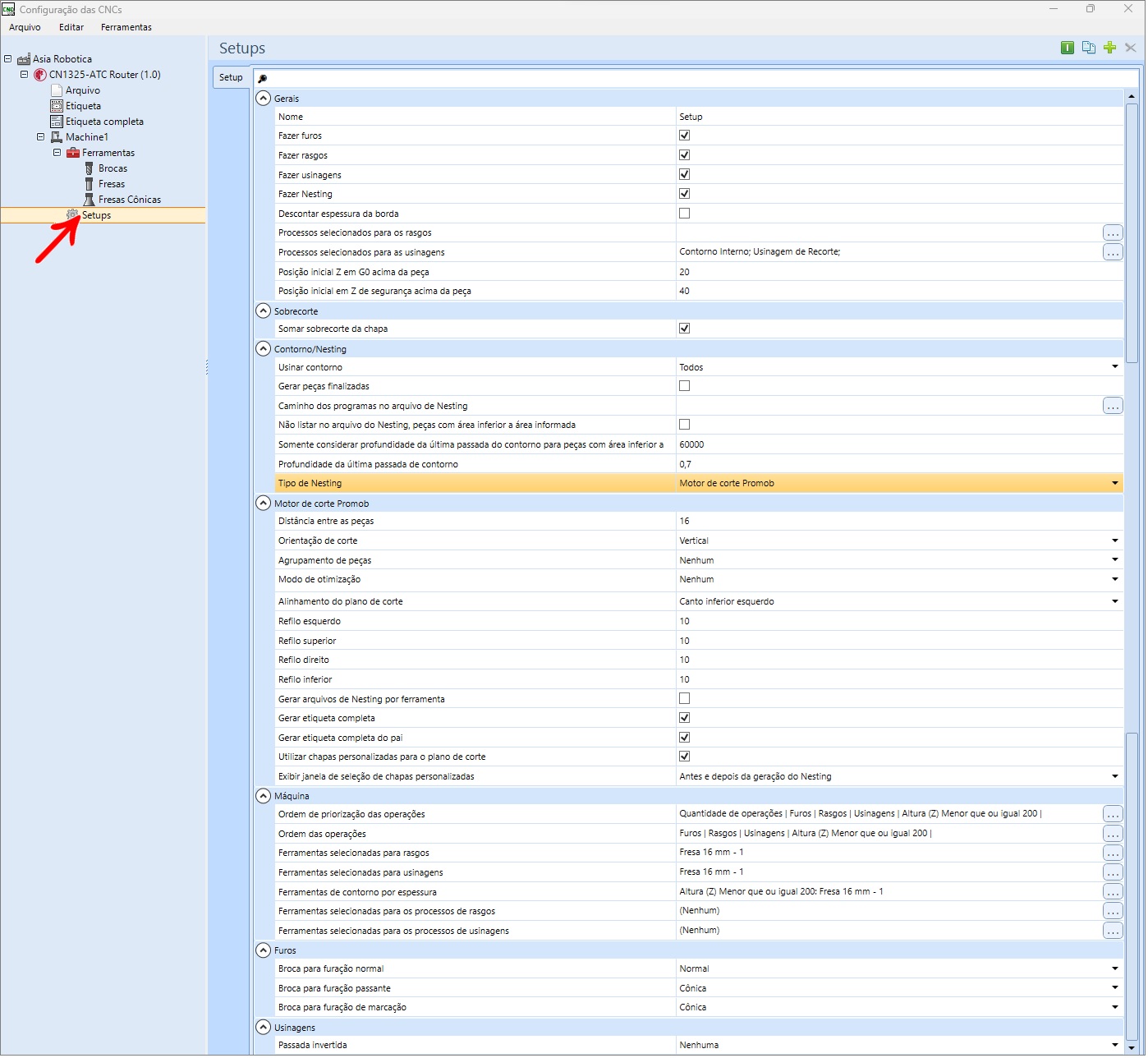
Task: Toggle the Fazer furos checkbox
Action: pyautogui.click(x=686, y=136)
